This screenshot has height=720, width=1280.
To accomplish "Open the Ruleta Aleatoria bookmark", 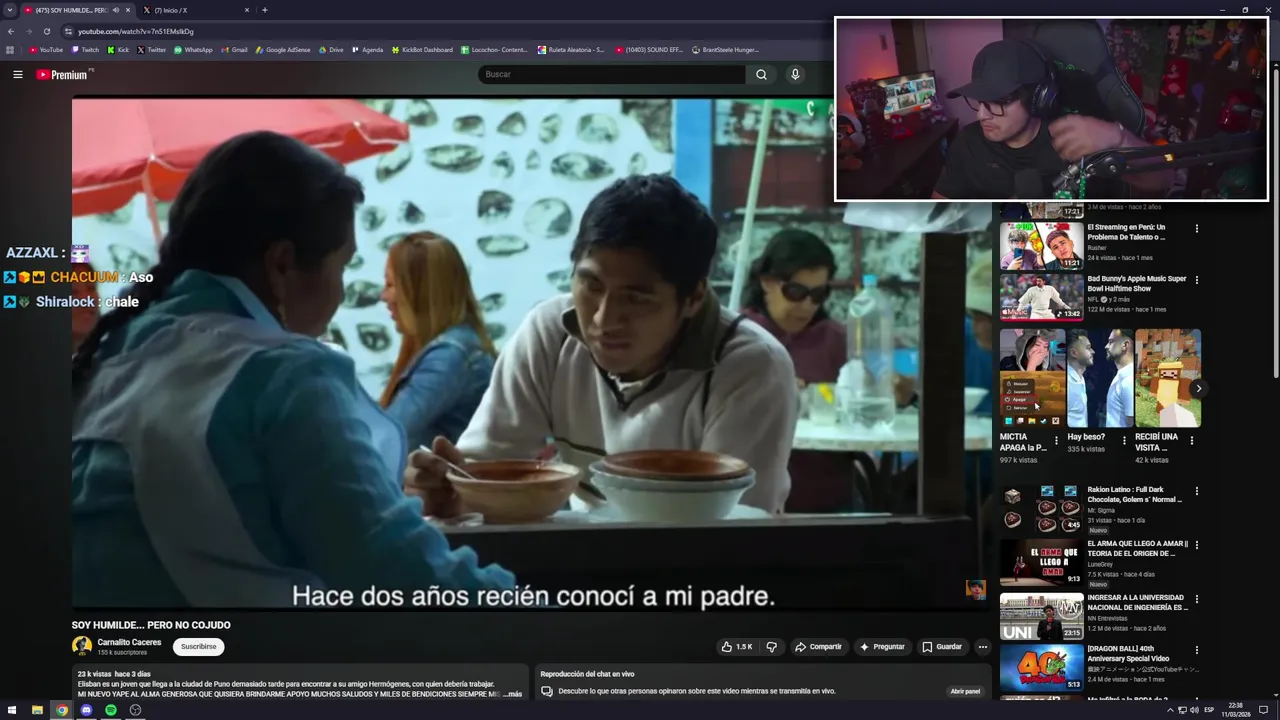I will click(571, 49).
